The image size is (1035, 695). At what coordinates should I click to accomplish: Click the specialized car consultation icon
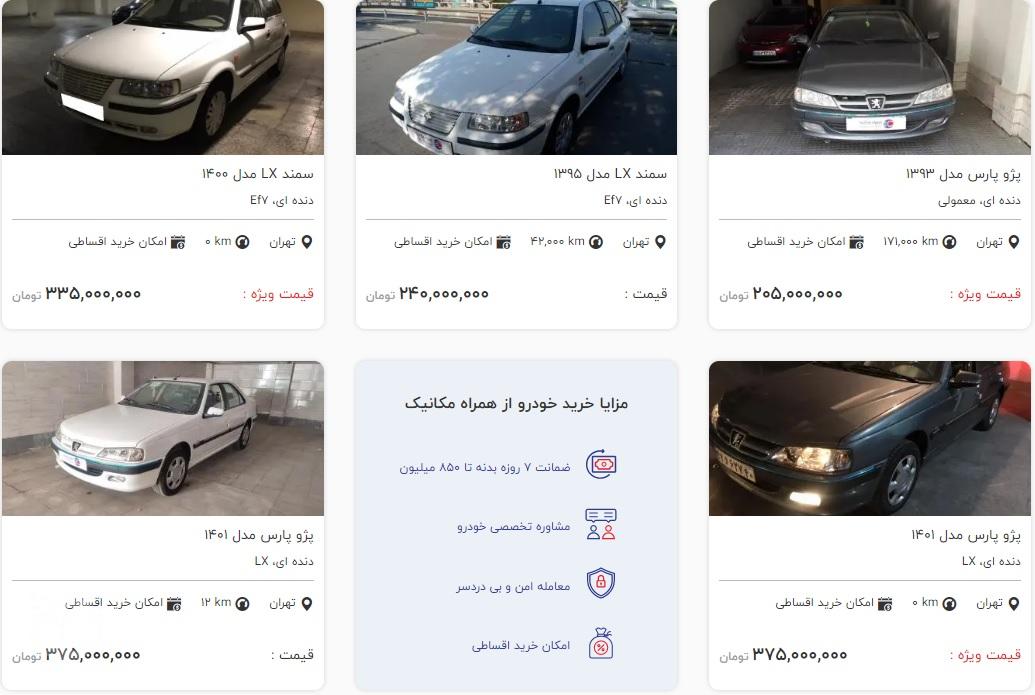601,524
